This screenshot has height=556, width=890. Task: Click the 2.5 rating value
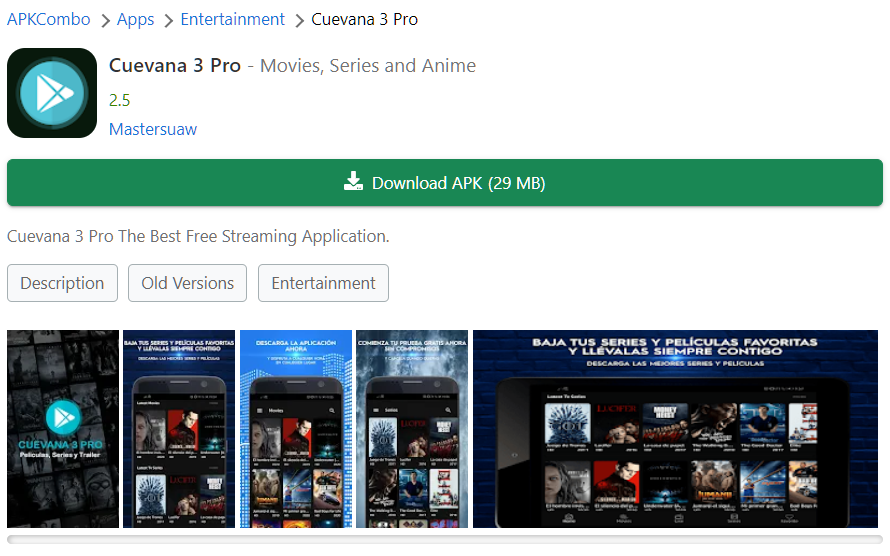click(x=119, y=100)
